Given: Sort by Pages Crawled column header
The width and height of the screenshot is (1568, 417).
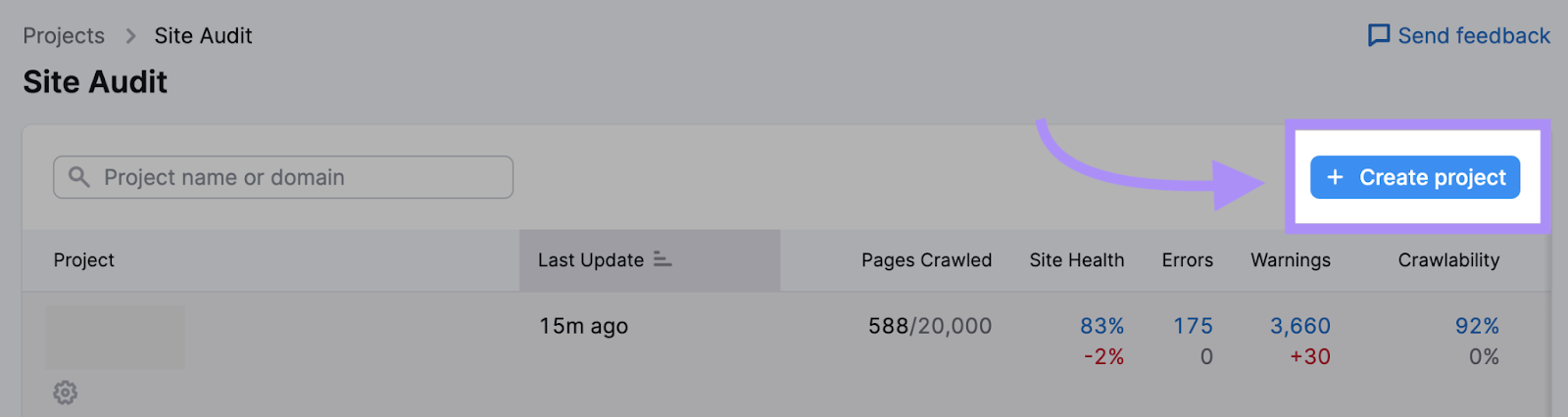Looking at the screenshot, I should [926, 260].
